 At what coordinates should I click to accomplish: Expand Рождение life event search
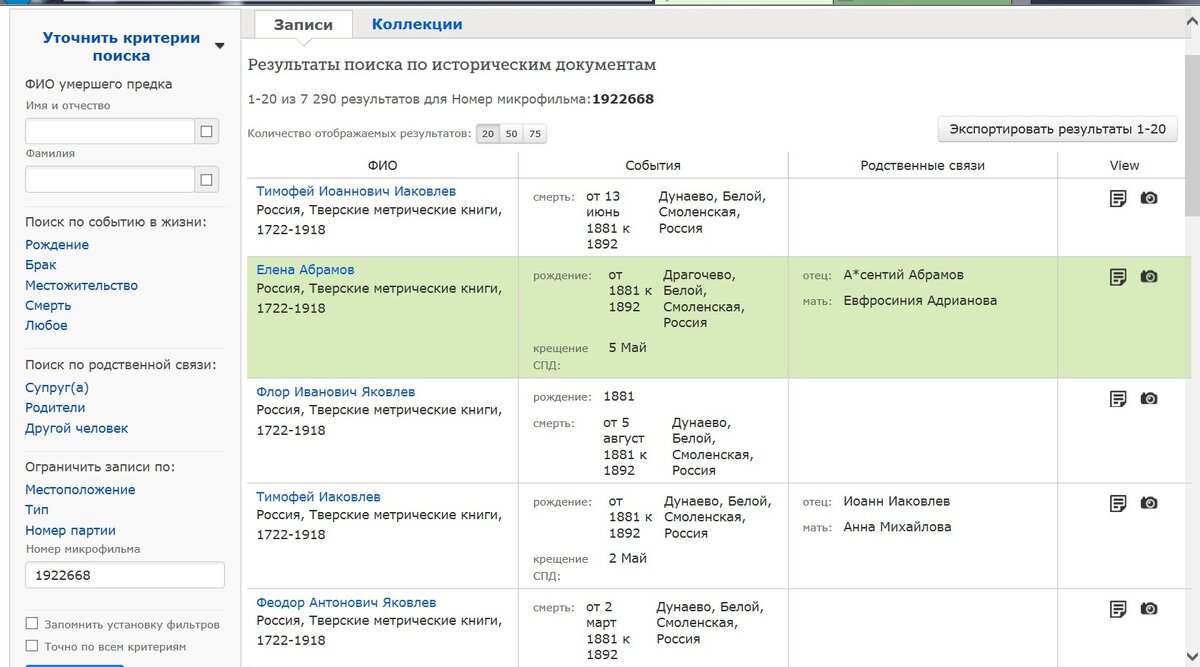[x=57, y=245]
